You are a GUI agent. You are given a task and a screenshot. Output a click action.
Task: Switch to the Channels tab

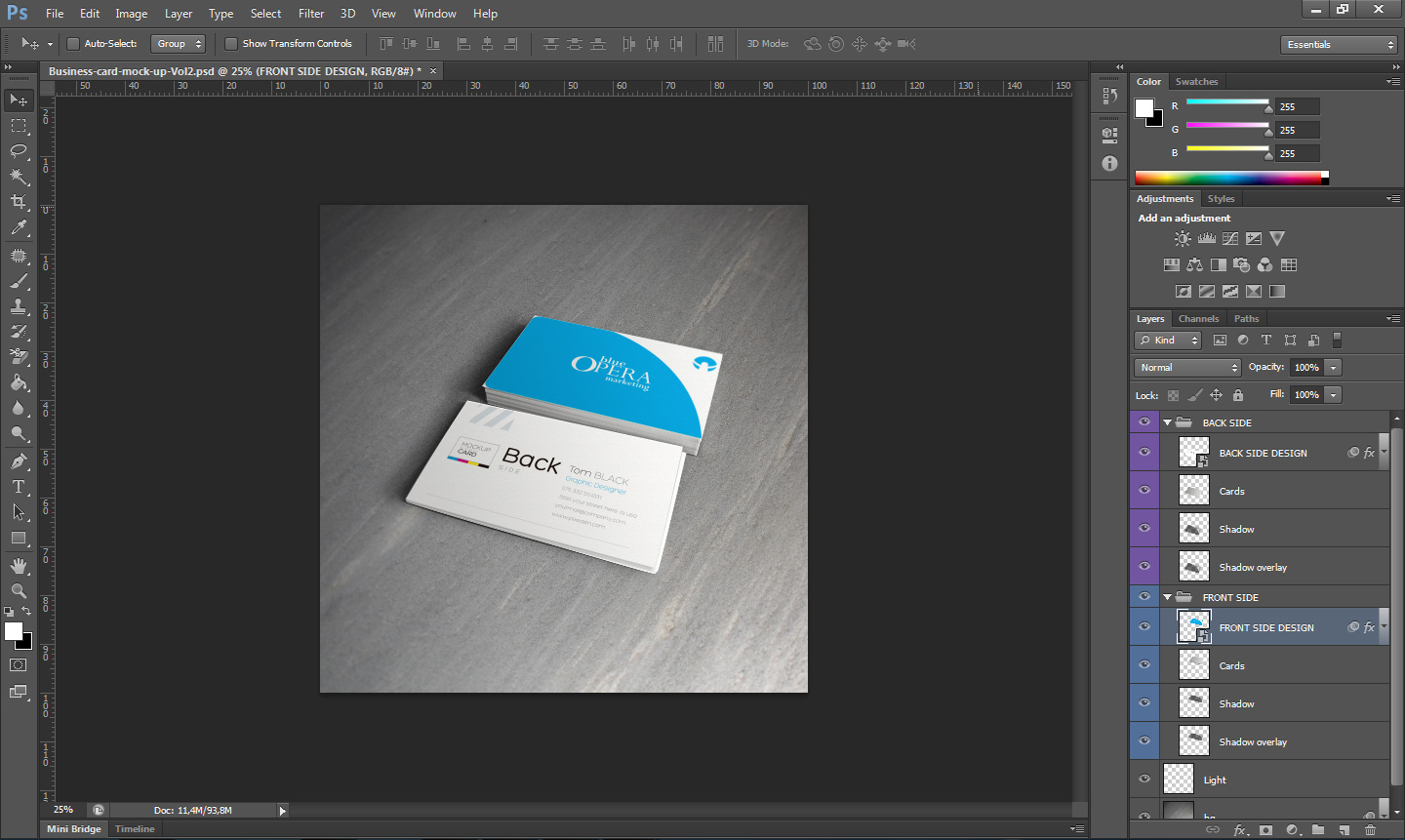[x=1198, y=319]
